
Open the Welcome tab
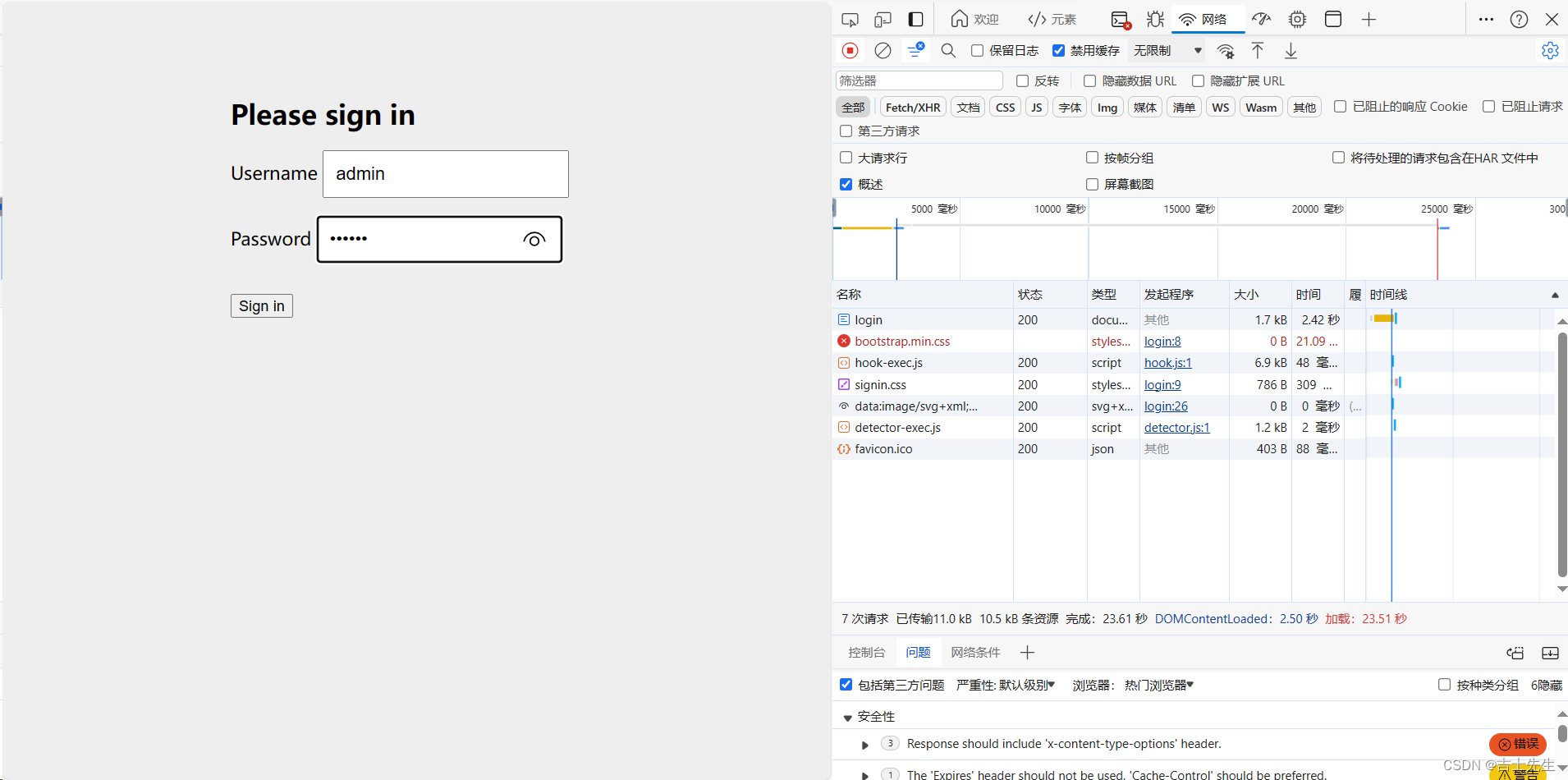point(974,19)
